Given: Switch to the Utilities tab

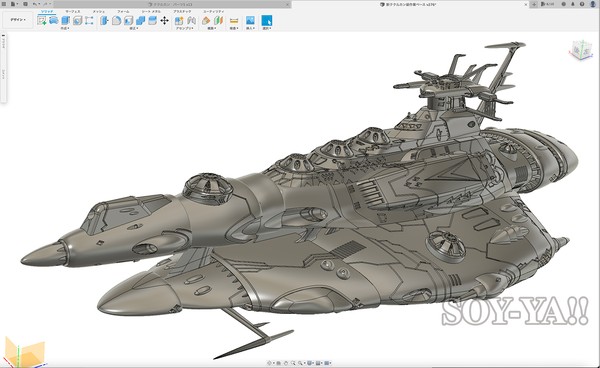Looking at the screenshot, I should (214, 11).
